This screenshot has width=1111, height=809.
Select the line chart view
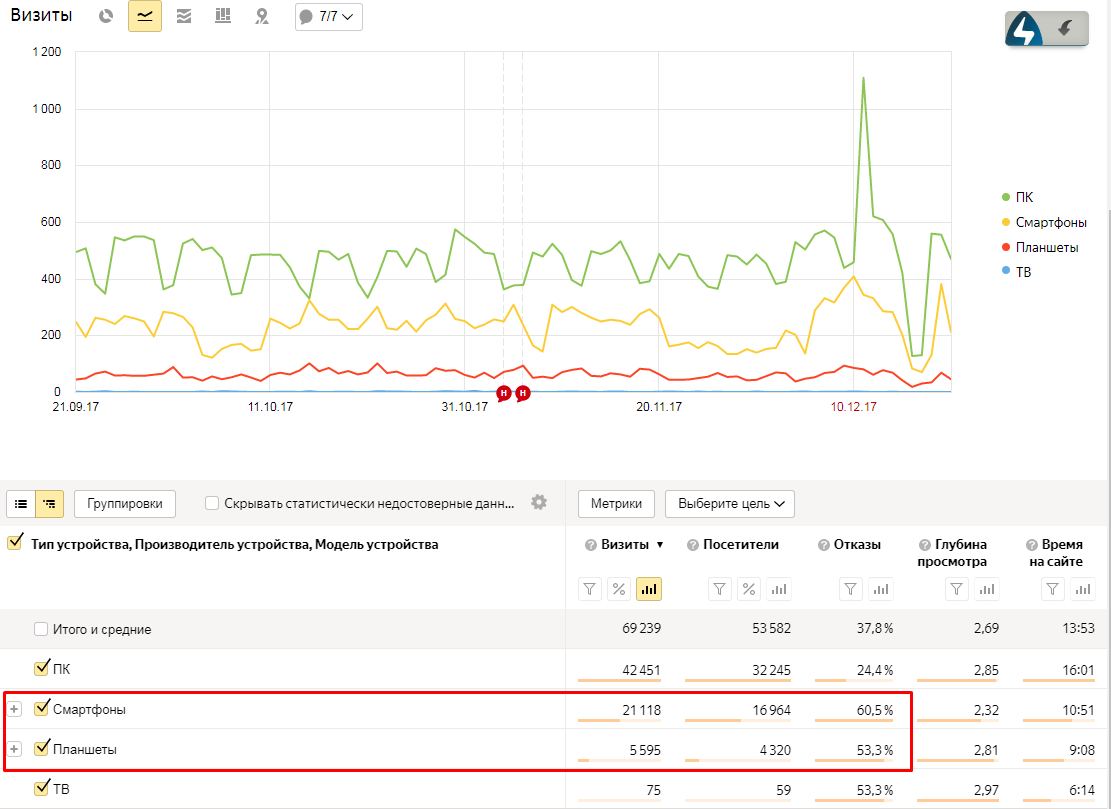pos(145,16)
